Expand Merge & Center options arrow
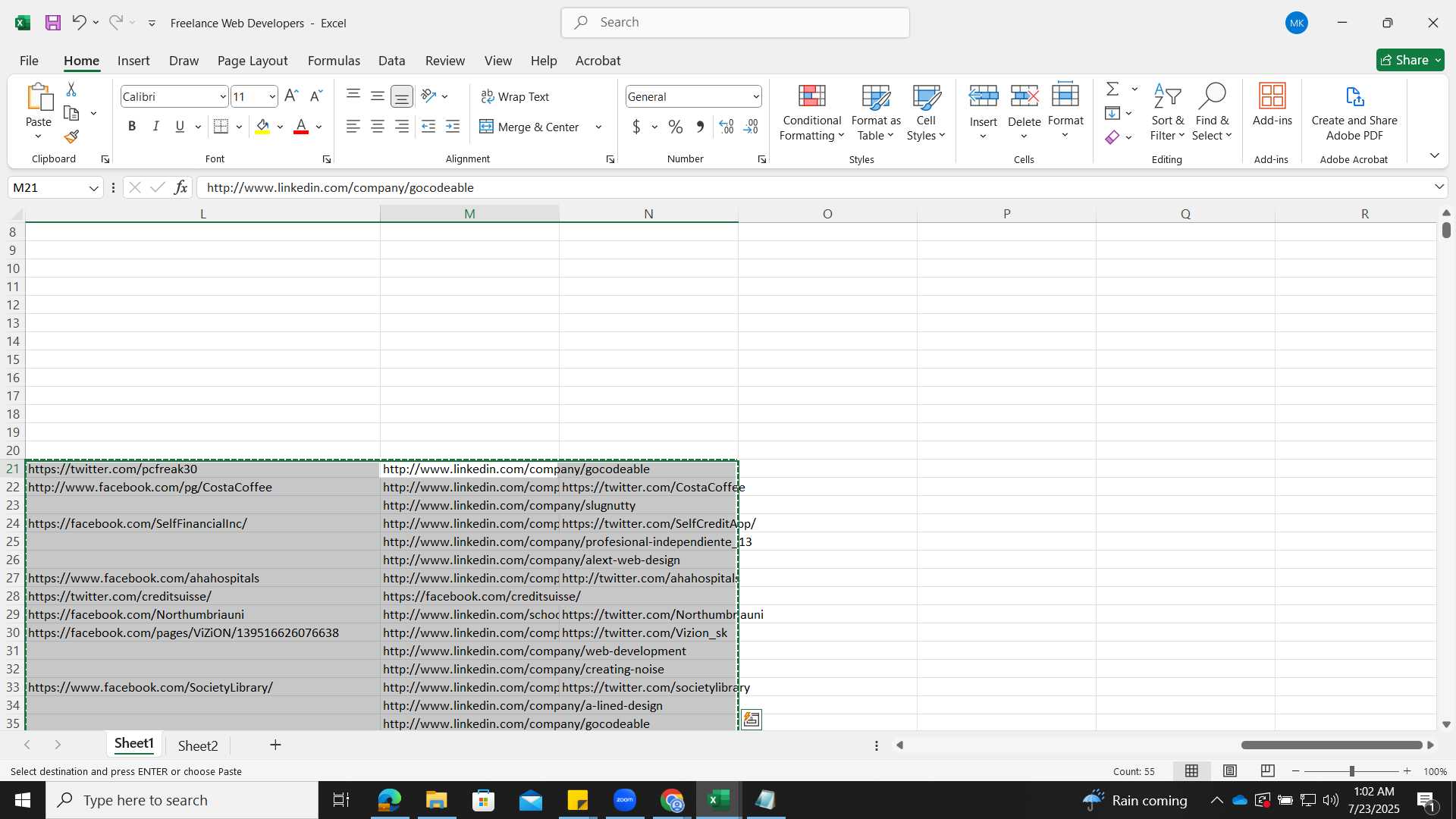Image resolution: width=1456 pixels, height=819 pixels. pos(598,127)
